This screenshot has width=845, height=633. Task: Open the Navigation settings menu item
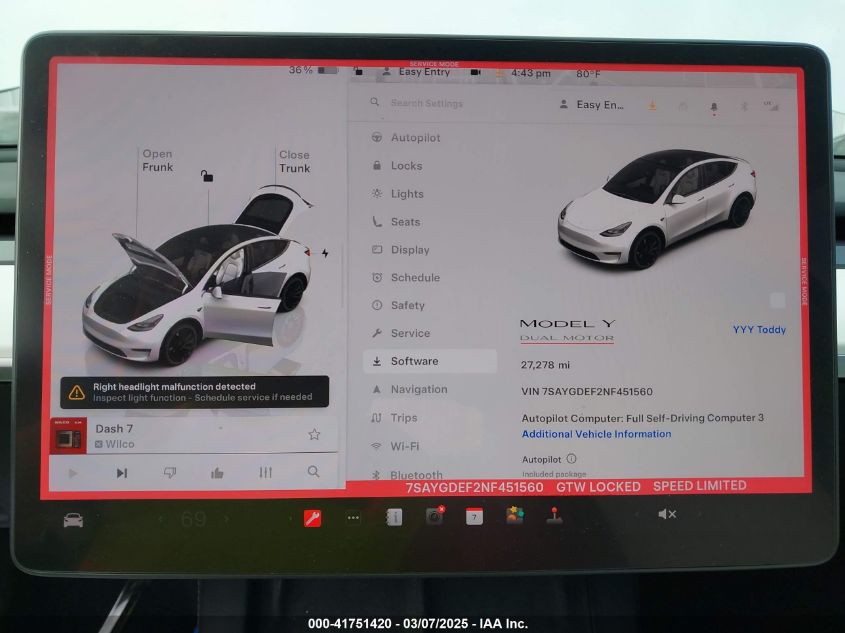[x=418, y=389]
